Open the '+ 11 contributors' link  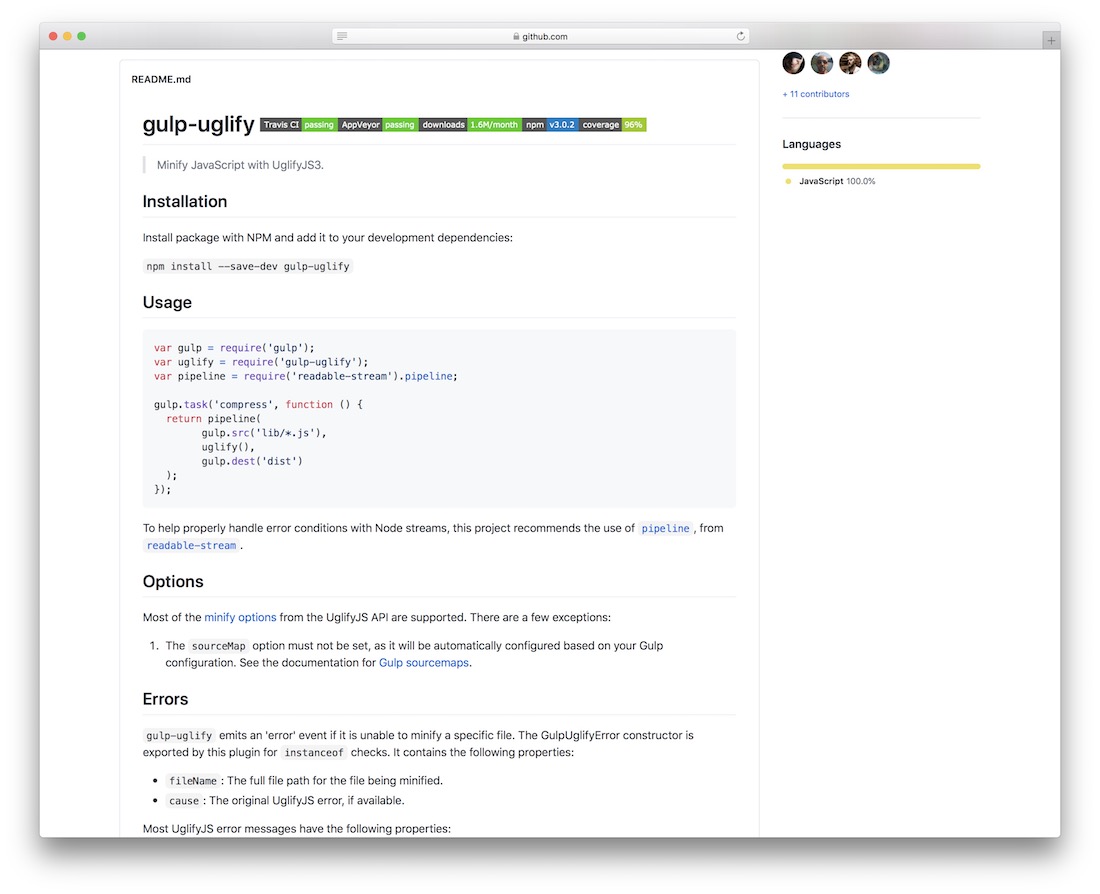coord(816,94)
